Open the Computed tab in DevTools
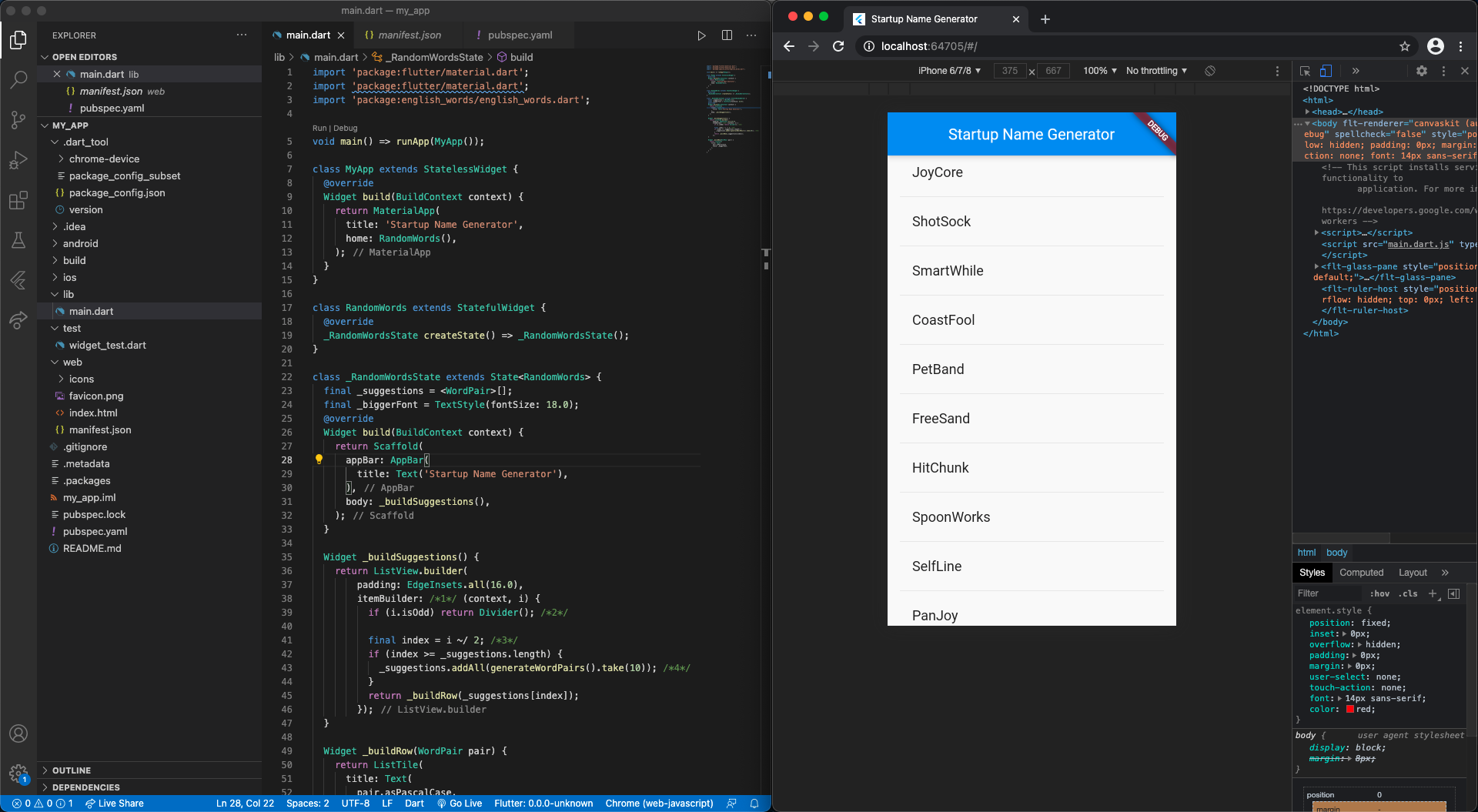This screenshot has height=812, width=1478. pos(1361,573)
